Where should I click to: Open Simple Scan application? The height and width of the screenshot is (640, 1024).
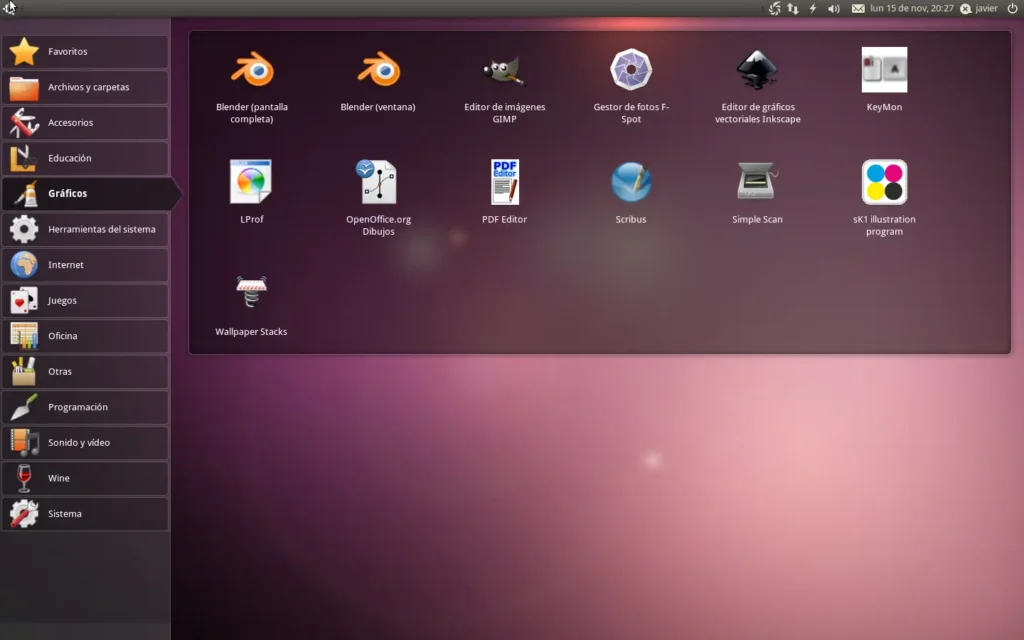tap(757, 183)
